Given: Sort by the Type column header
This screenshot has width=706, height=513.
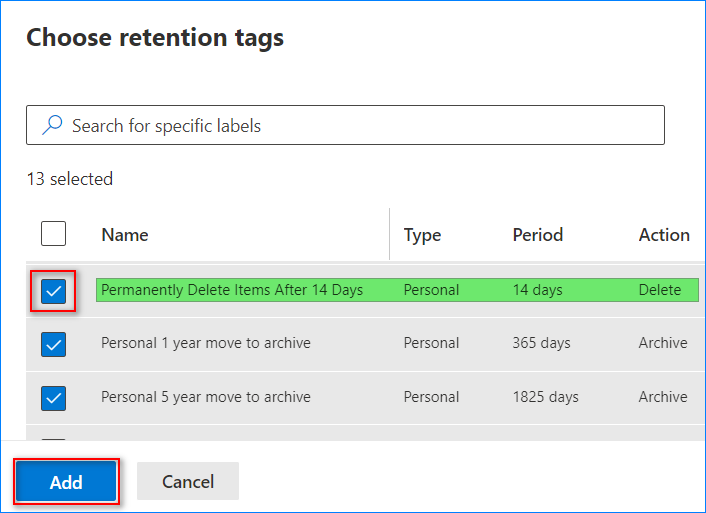Looking at the screenshot, I should pyautogui.click(x=422, y=235).
